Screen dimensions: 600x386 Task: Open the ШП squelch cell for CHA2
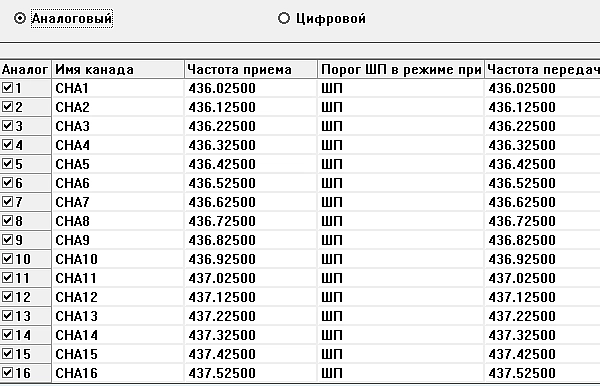coord(401,107)
